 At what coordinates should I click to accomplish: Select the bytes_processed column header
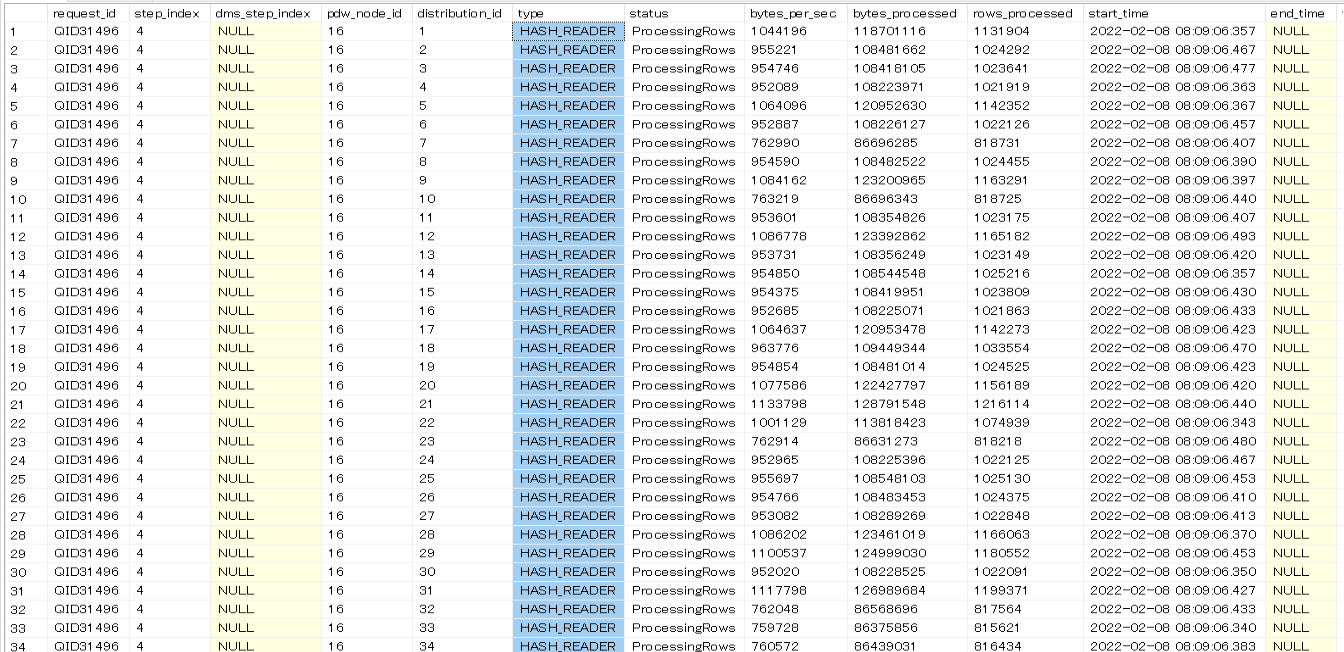click(x=906, y=13)
